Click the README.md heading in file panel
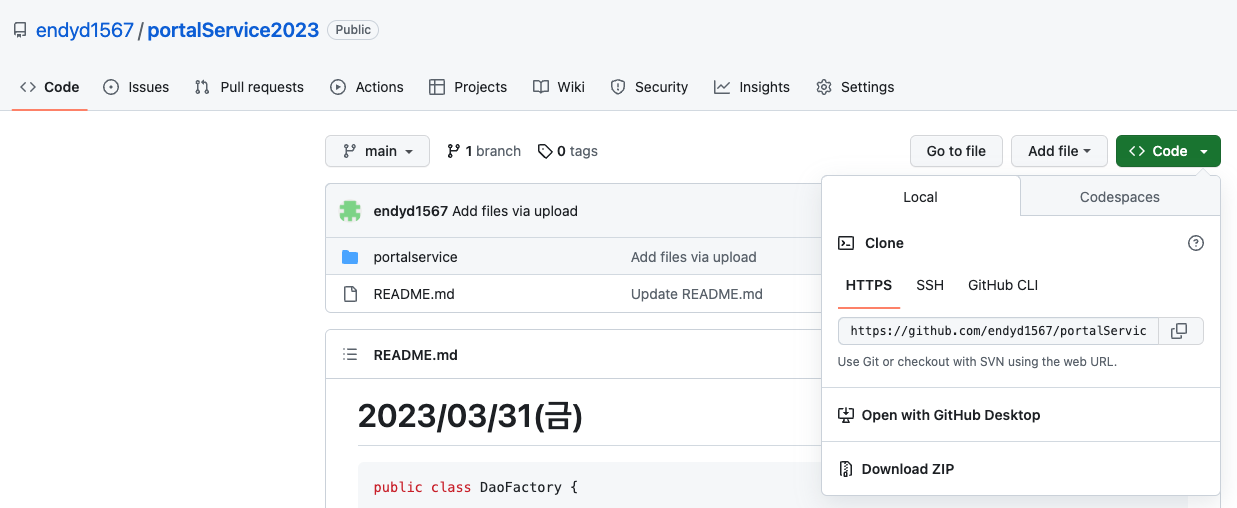 (x=415, y=355)
